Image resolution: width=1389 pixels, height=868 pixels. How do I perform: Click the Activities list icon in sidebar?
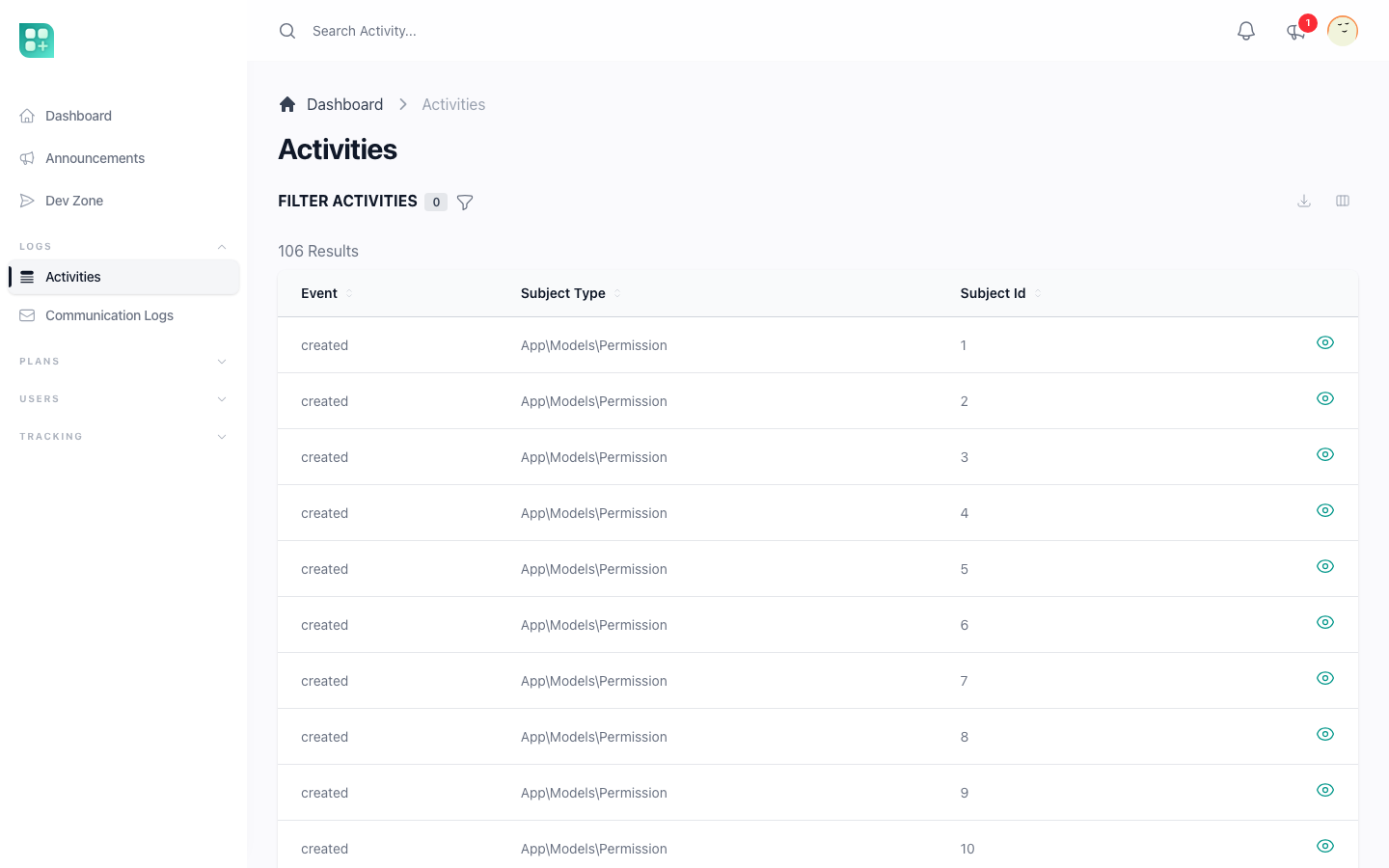tap(27, 277)
